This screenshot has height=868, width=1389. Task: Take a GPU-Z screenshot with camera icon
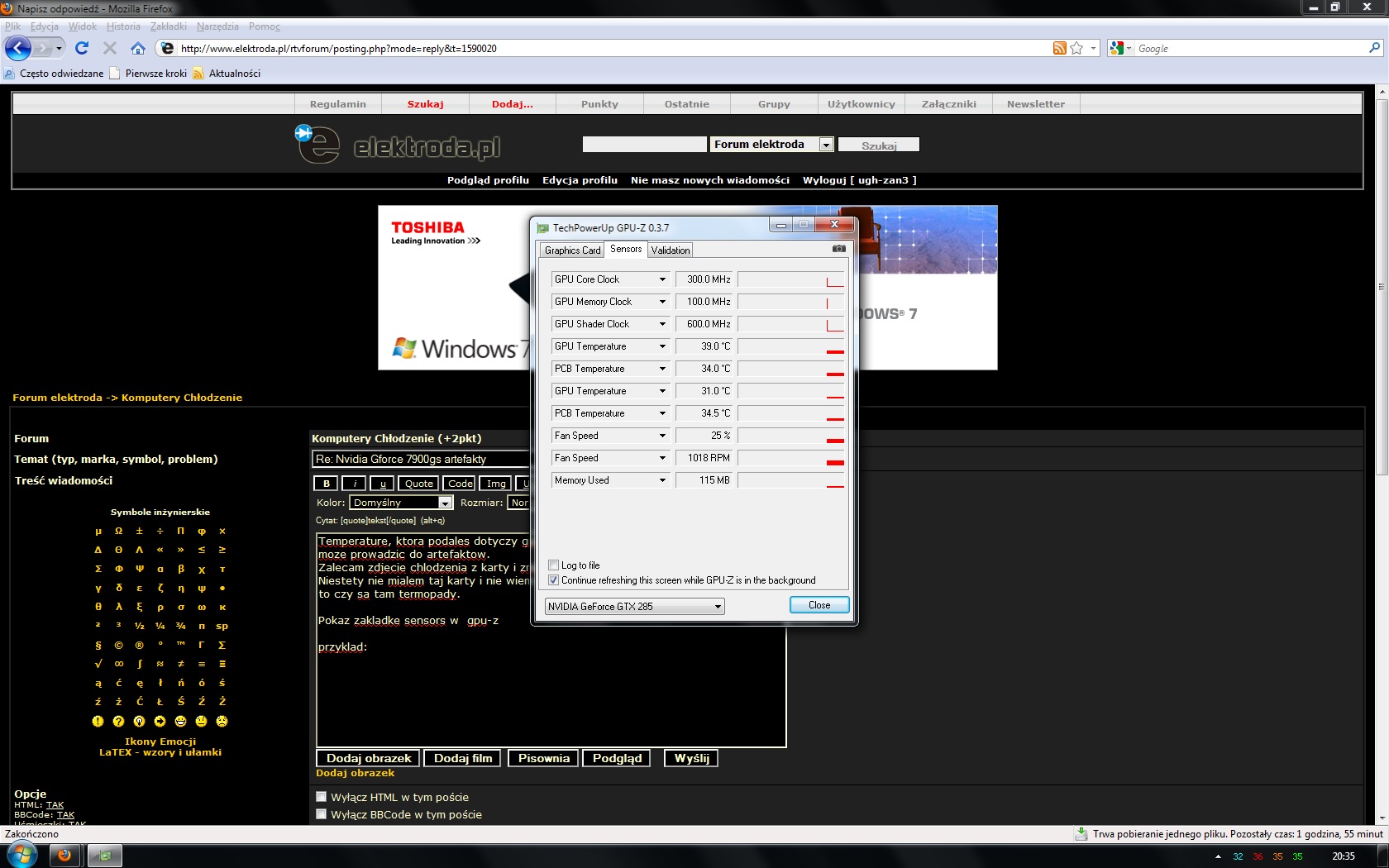[x=838, y=248]
